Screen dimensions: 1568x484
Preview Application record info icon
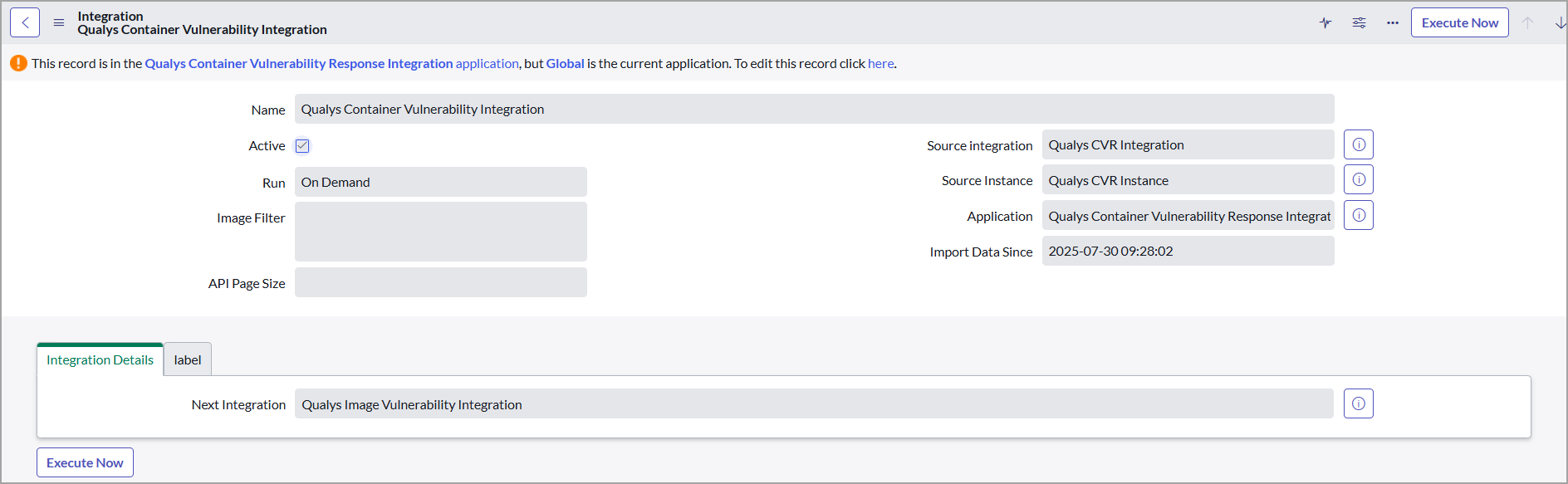click(1359, 215)
